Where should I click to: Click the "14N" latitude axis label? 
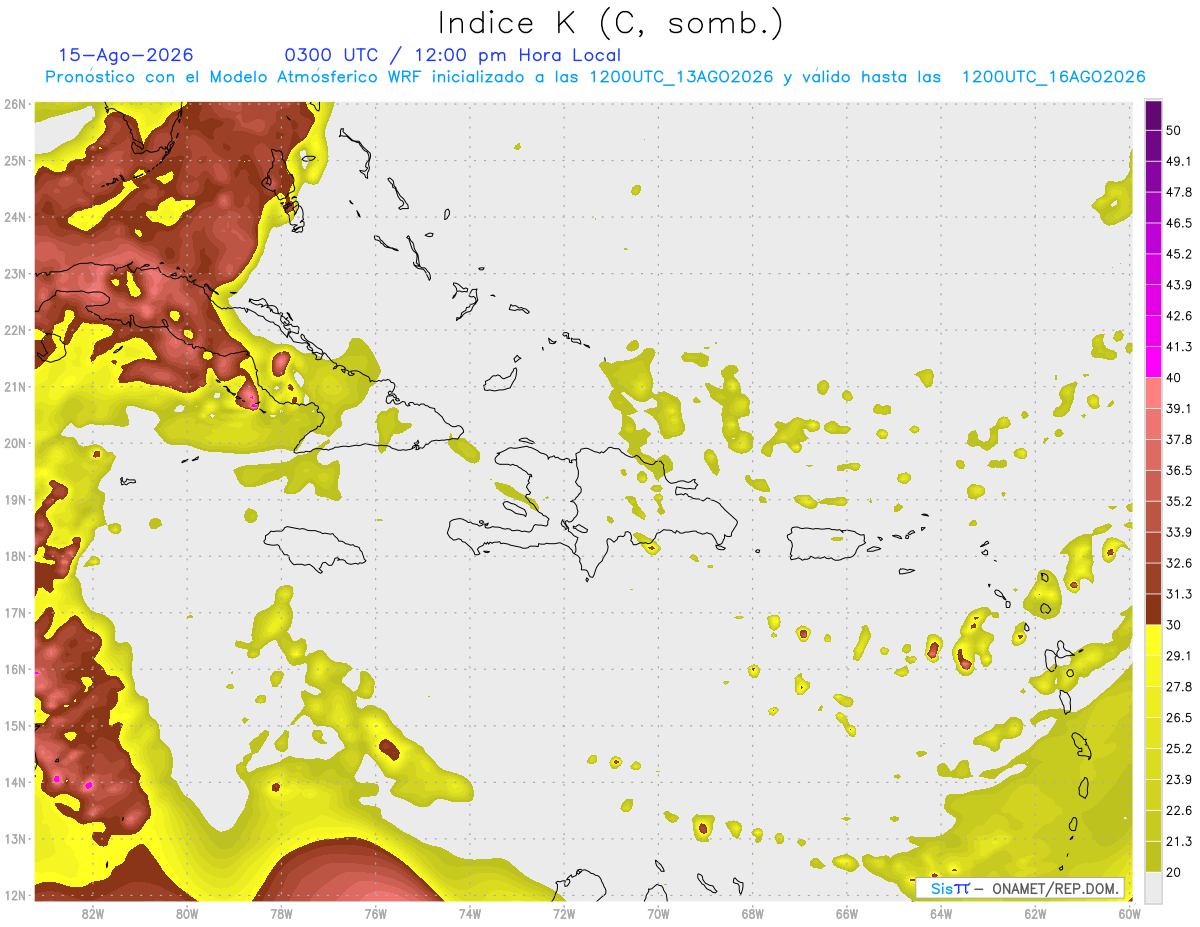coord(15,782)
